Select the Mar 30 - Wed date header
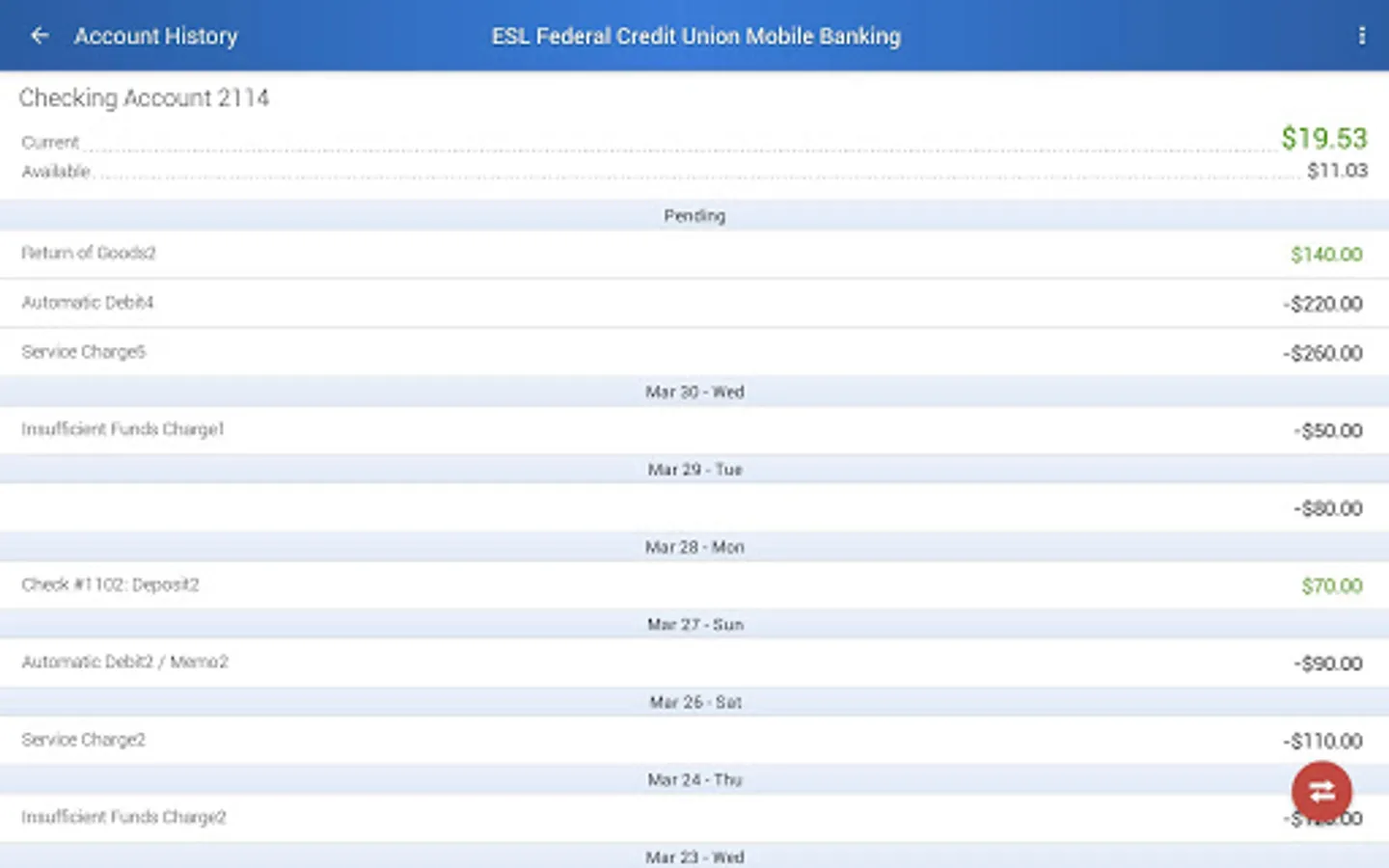 tap(694, 392)
